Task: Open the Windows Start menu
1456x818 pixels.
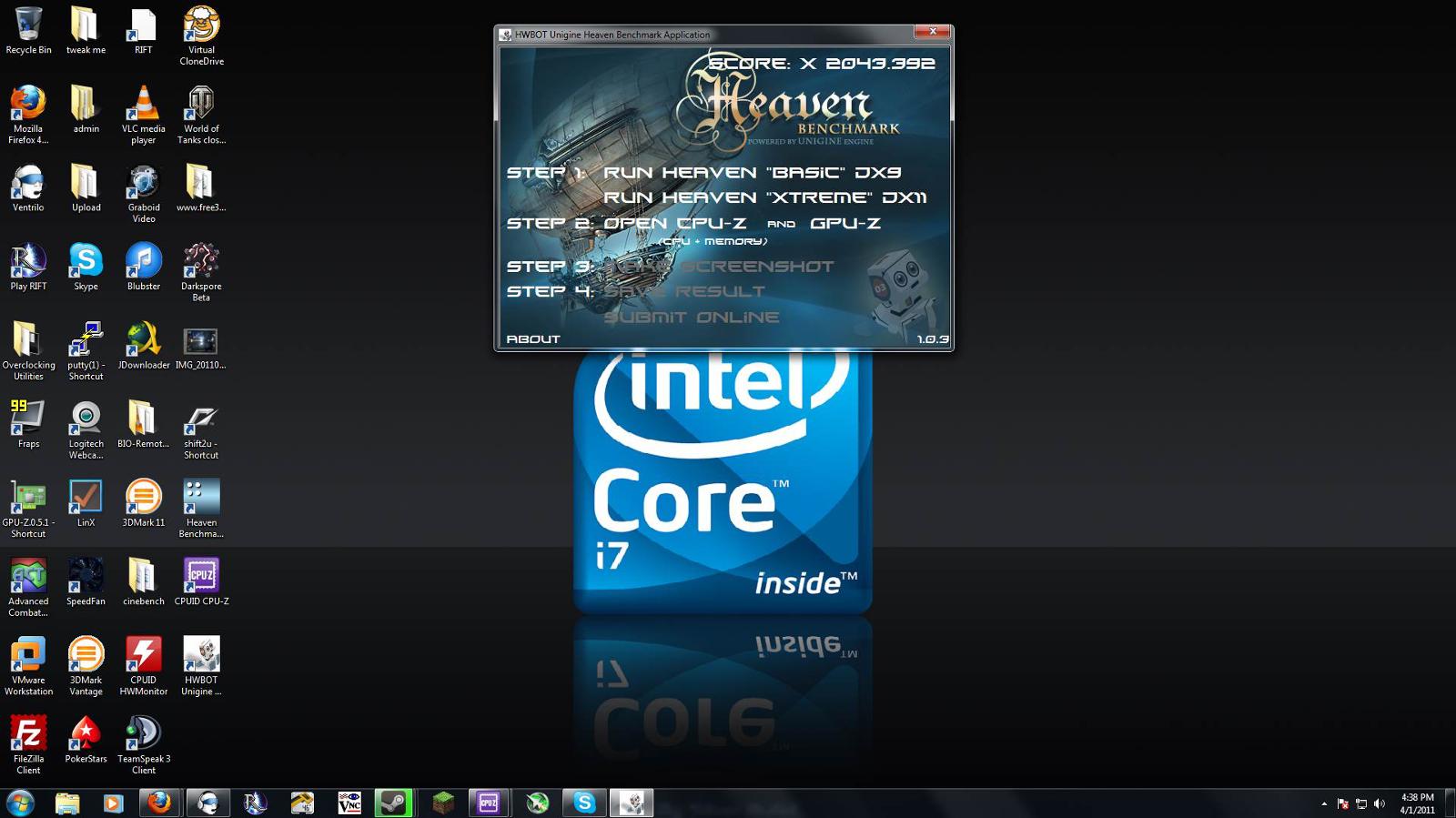Action: 20,803
